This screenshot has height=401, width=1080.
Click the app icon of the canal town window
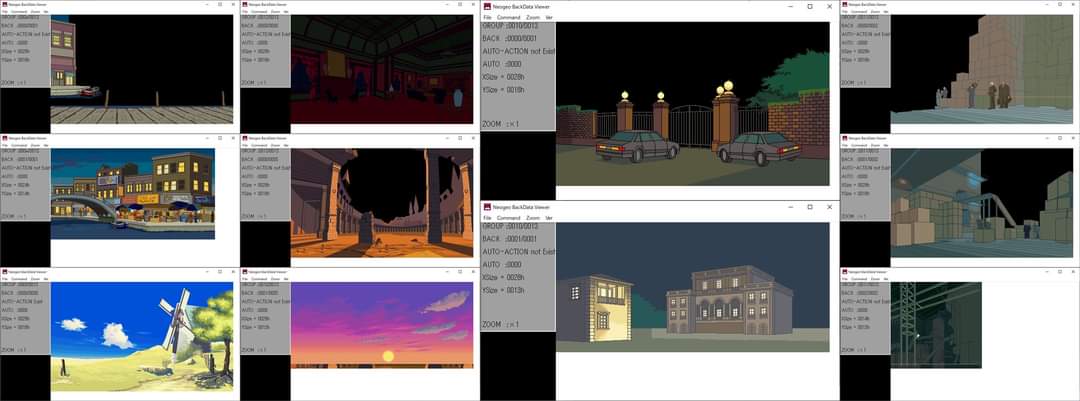4,138
